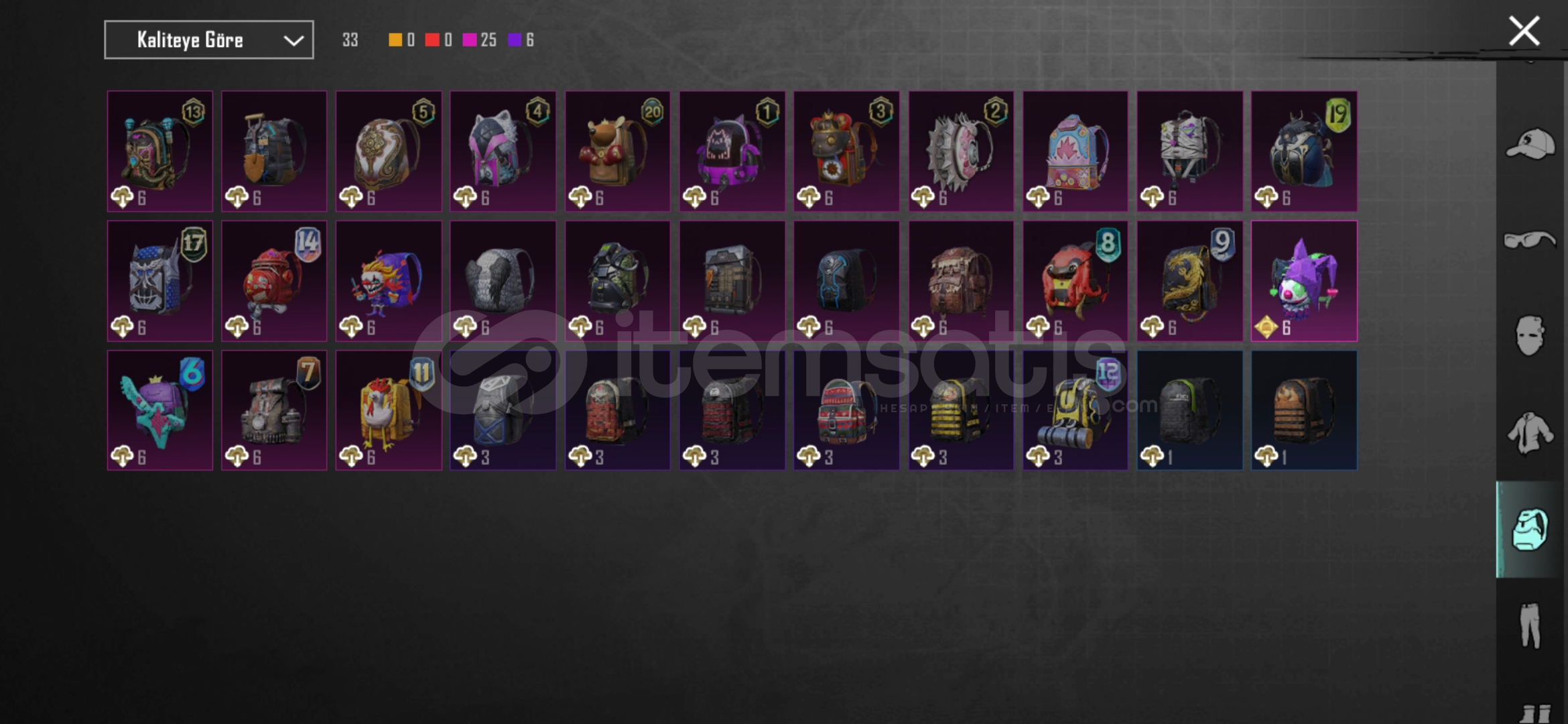The height and width of the screenshot is (724, 1568).
Task: Open the face mask category
Action: click(x=1530, y=335)
